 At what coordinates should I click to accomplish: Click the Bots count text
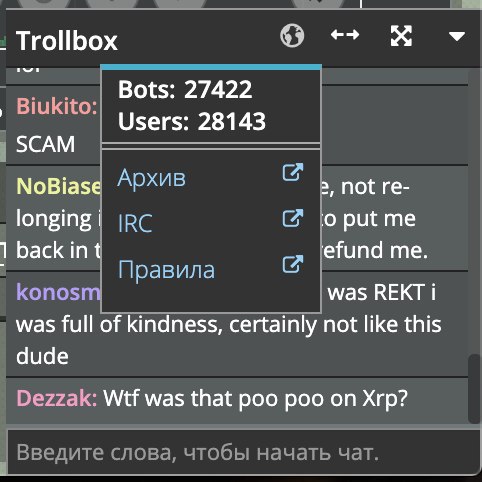point(185,89)
